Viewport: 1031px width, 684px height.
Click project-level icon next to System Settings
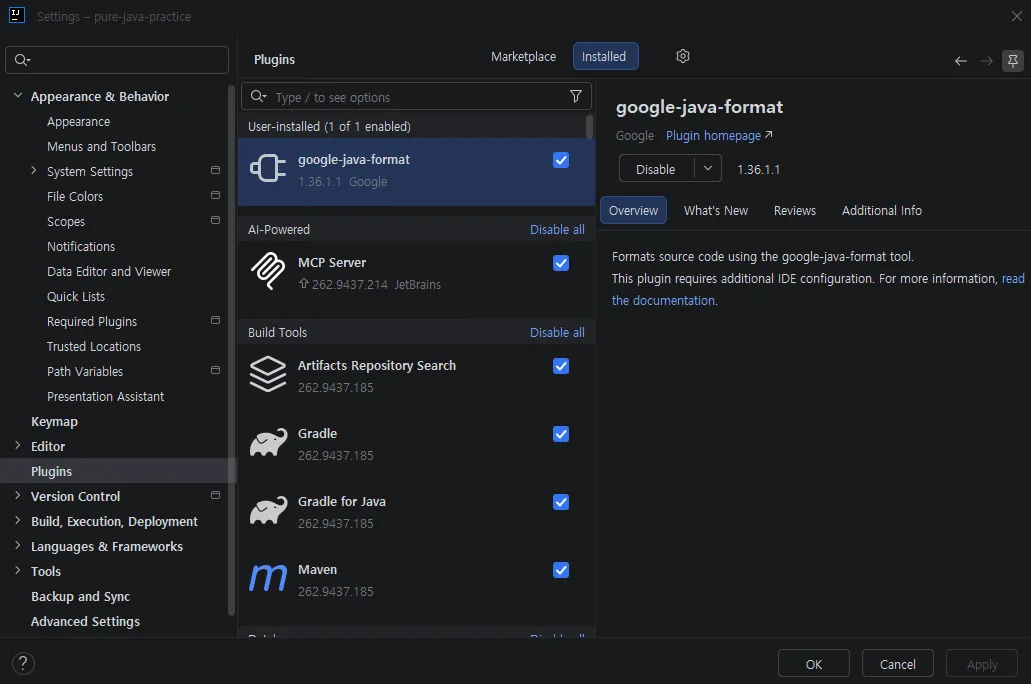click(x=215, y=170)
